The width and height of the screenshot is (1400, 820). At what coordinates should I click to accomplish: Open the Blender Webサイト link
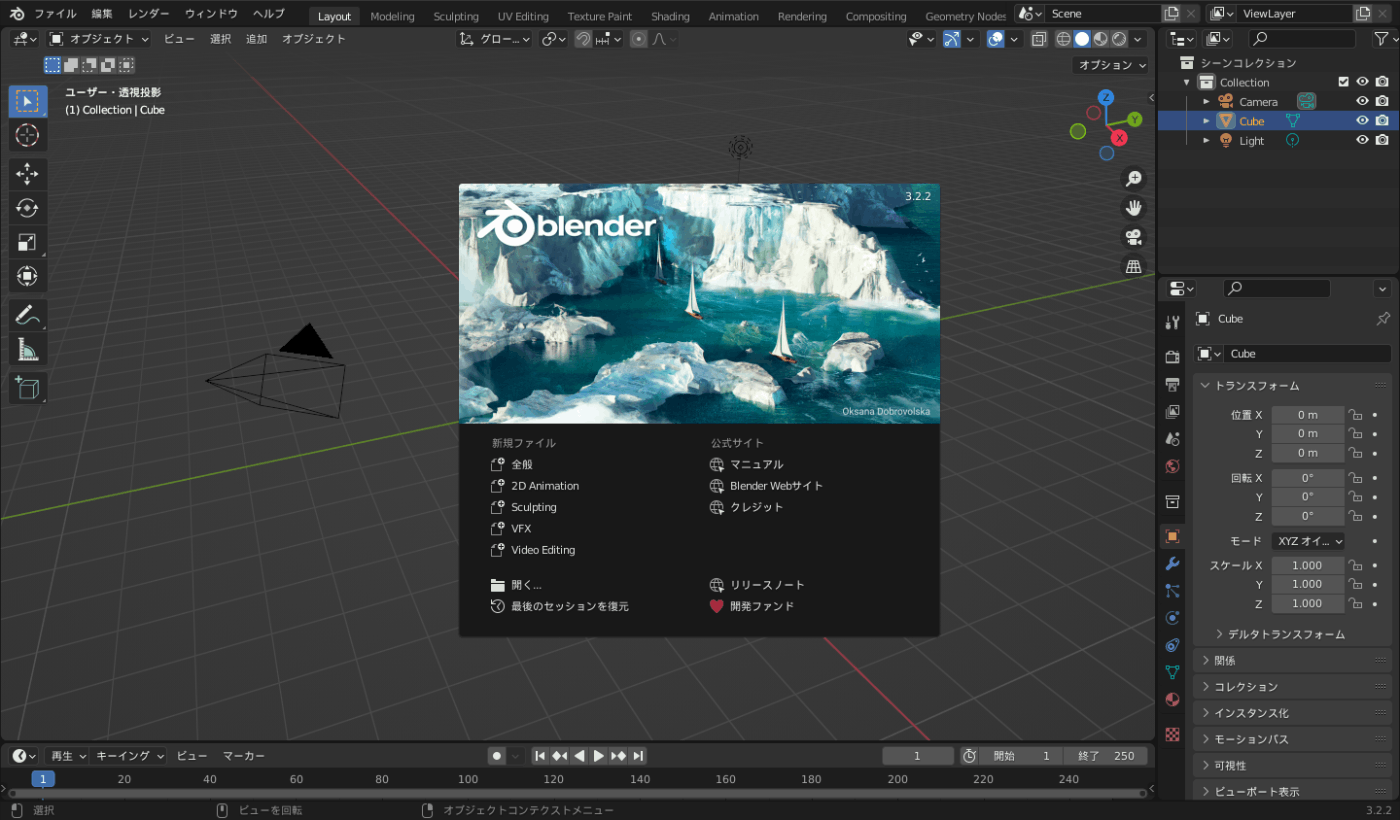click(x=766, y=486)
